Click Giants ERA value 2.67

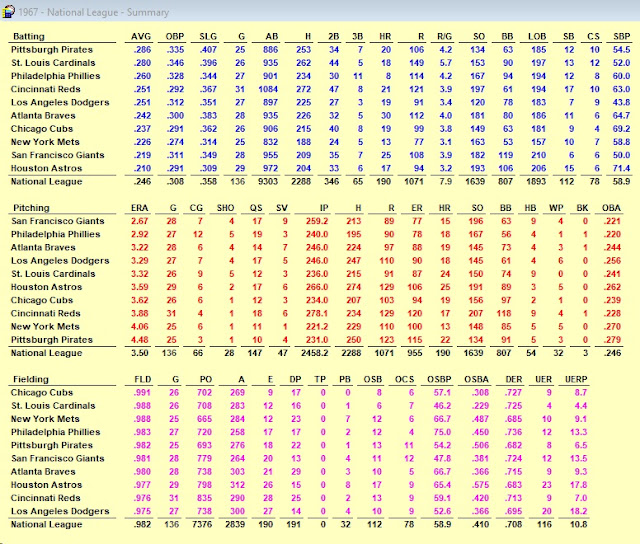(x=140, y=221)
